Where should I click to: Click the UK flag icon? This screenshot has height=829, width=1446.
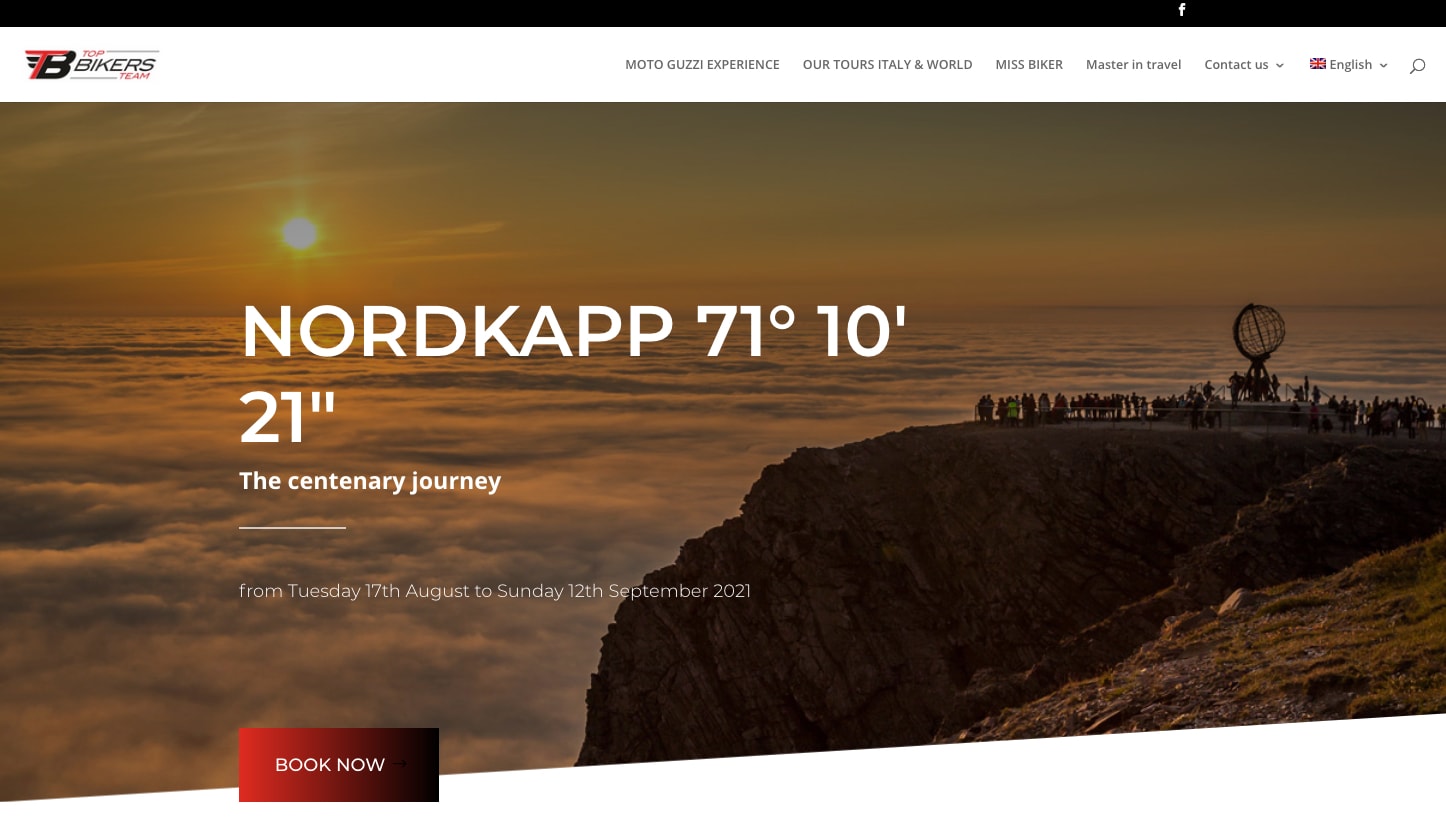[1317, 64]
